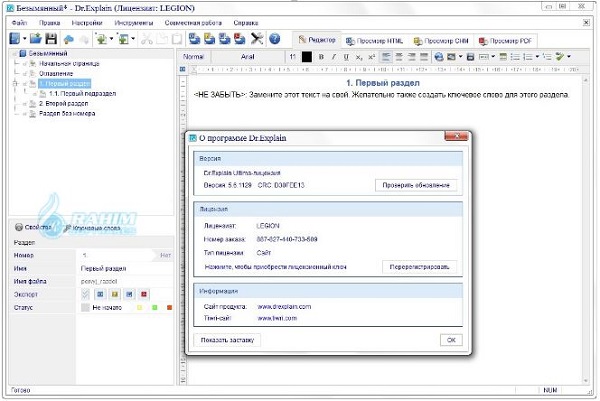Click the cloud upload toolbar icon
600x401 pixels.
(x=68, y=39)
